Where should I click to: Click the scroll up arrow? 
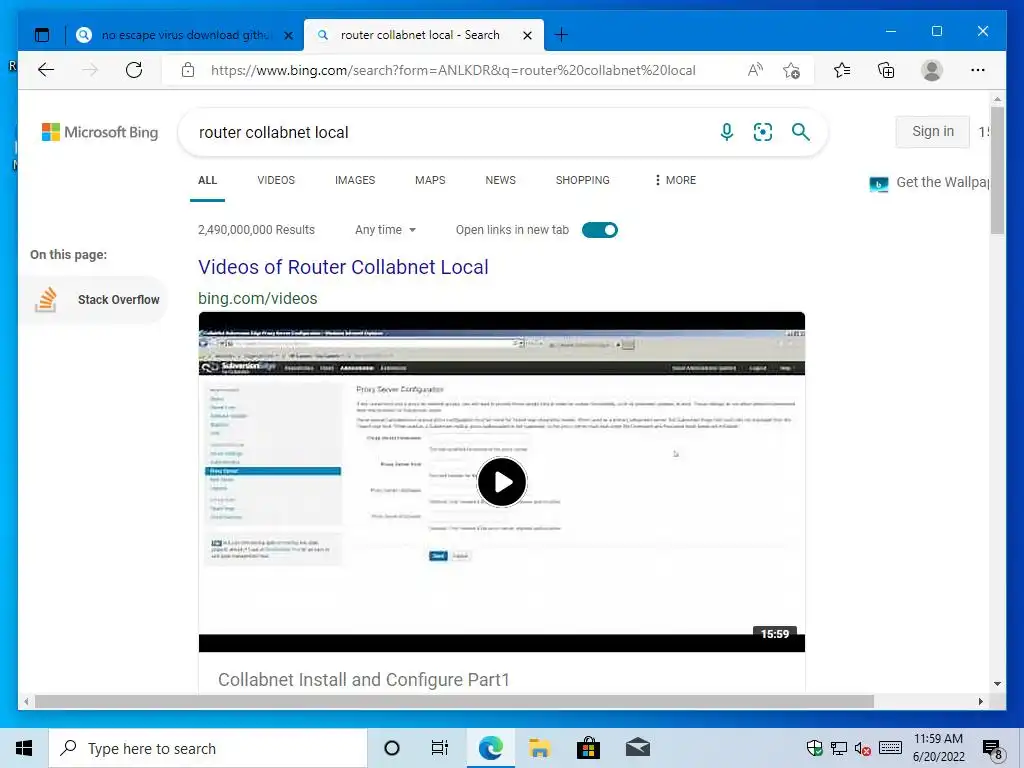click(997, 99)
